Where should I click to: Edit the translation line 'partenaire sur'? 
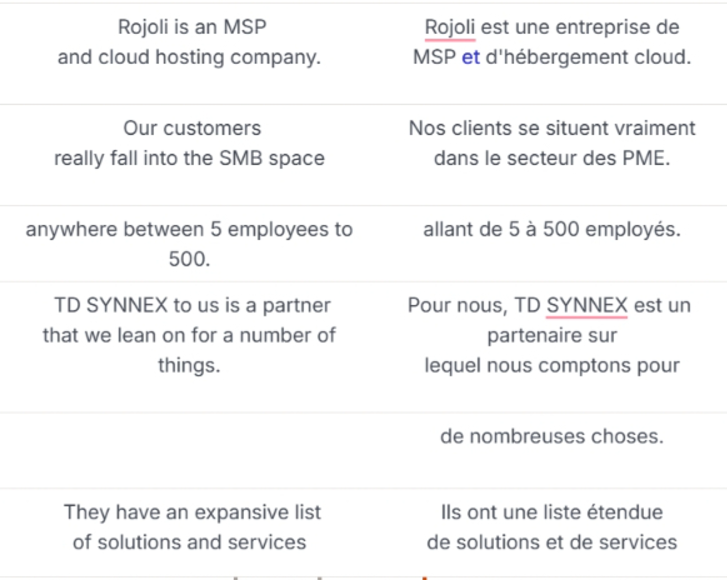coord(552,336)
